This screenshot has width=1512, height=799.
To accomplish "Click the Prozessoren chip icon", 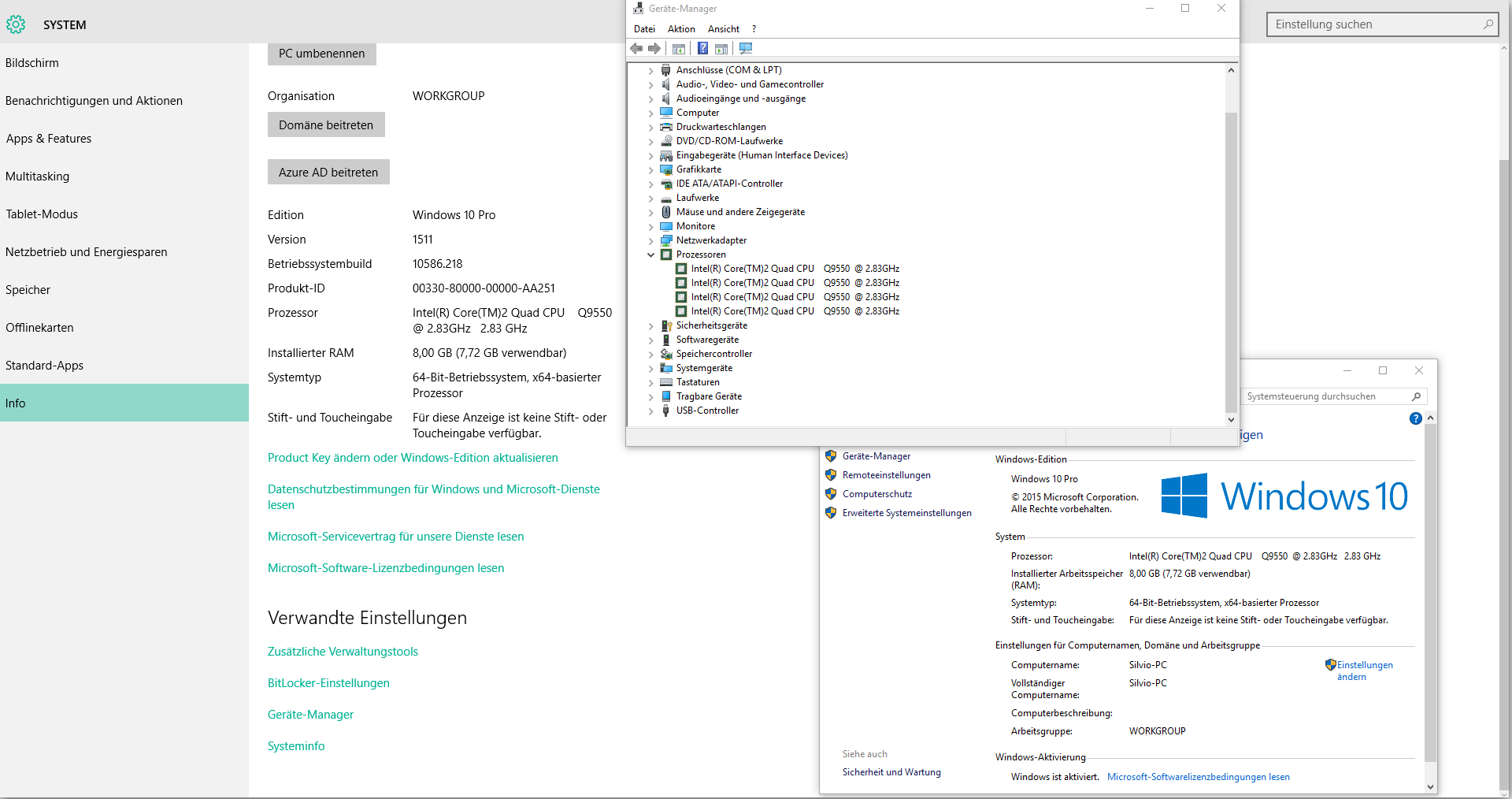I will pyautogui.click(x=666, y=255).
